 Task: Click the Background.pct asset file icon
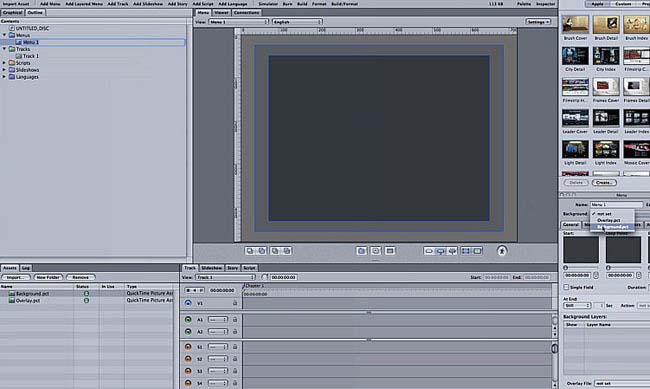click(x=12, y=293)
